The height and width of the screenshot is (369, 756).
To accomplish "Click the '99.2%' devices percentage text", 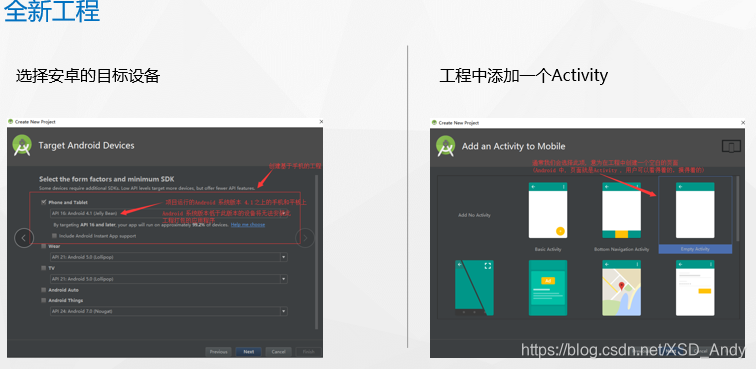I will pyautogui.click(x=199, y=225).
